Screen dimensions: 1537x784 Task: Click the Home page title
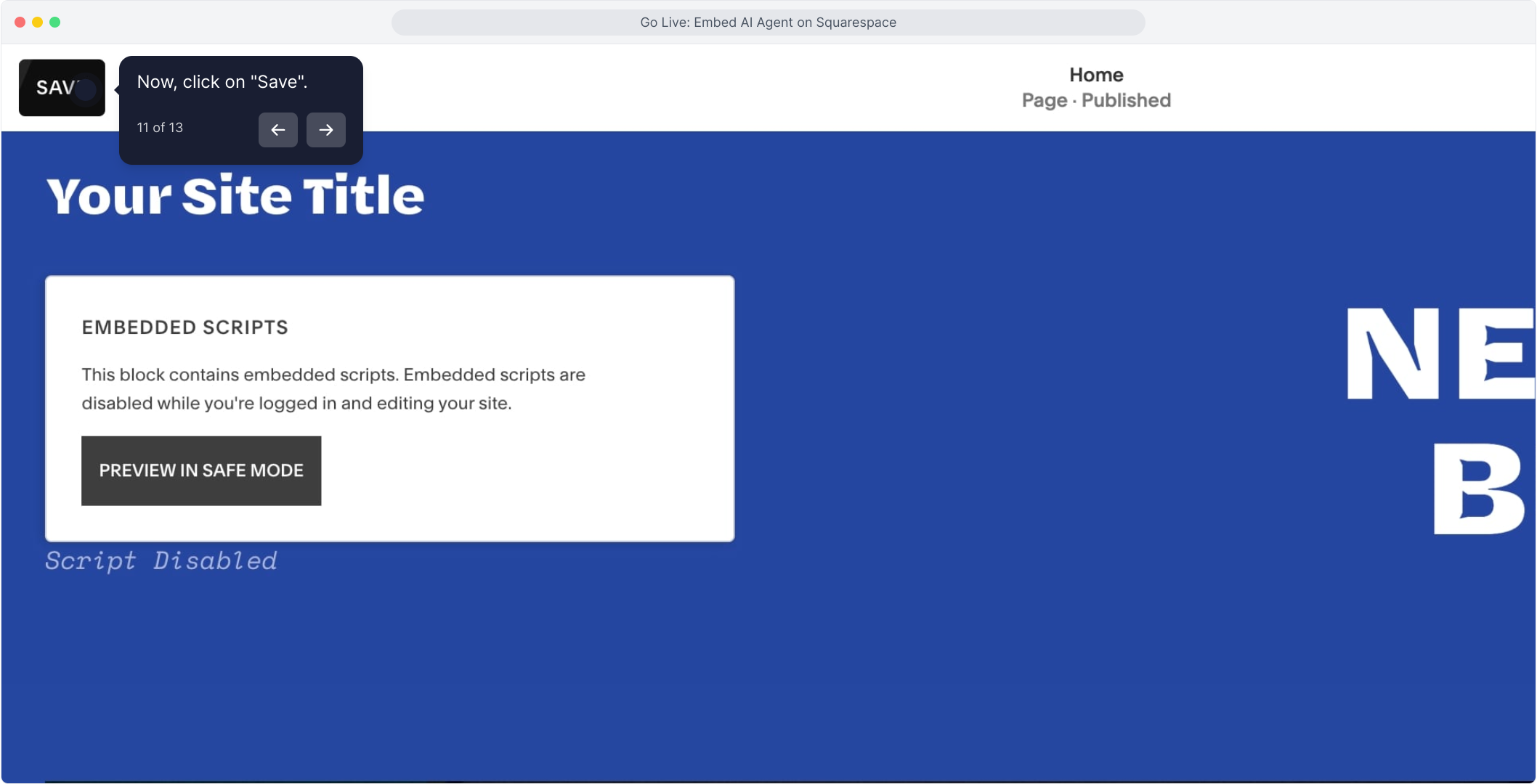(1095, 75)
